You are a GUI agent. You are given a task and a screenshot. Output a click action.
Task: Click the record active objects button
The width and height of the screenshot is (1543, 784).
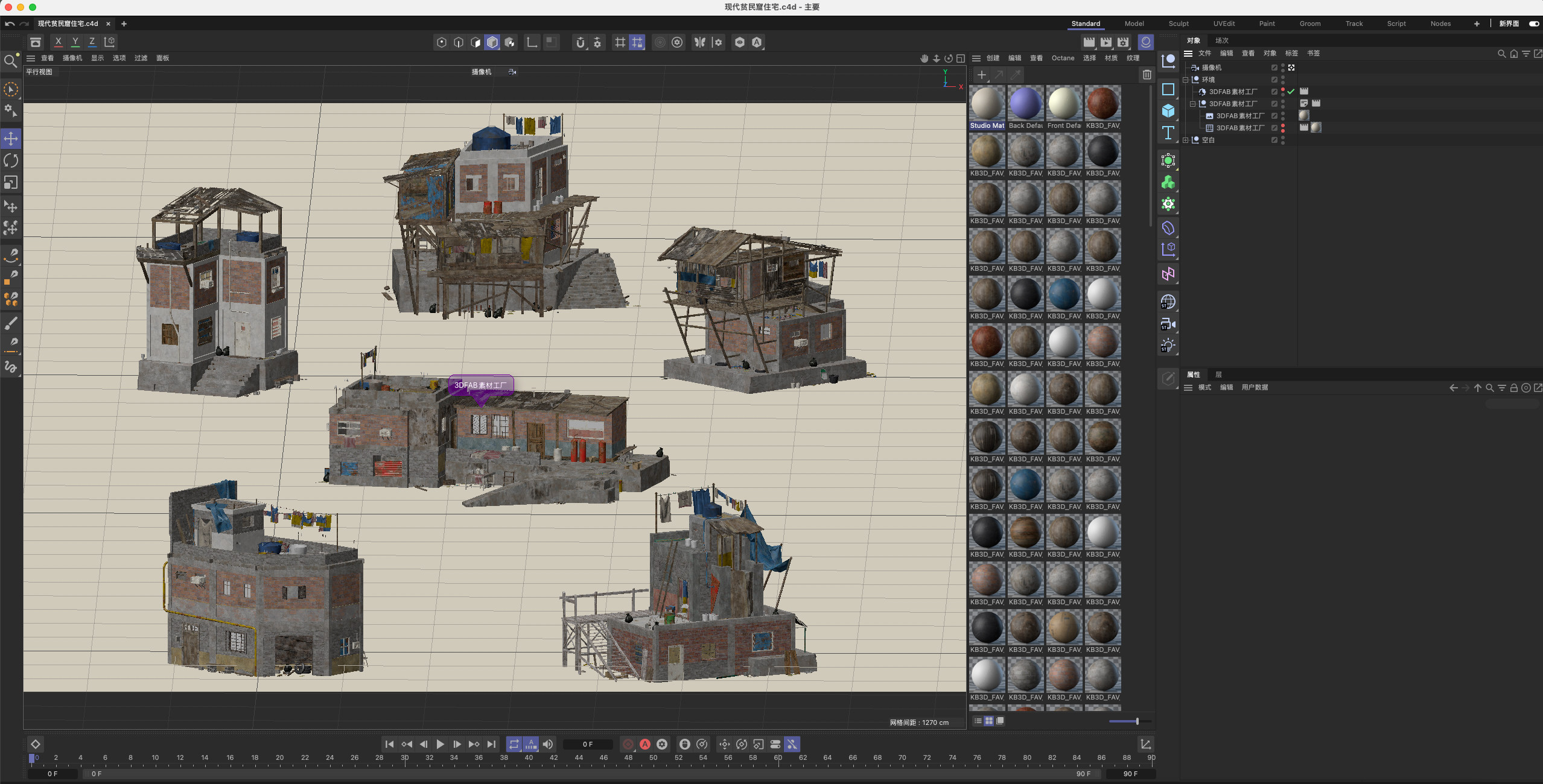[628, 744]
